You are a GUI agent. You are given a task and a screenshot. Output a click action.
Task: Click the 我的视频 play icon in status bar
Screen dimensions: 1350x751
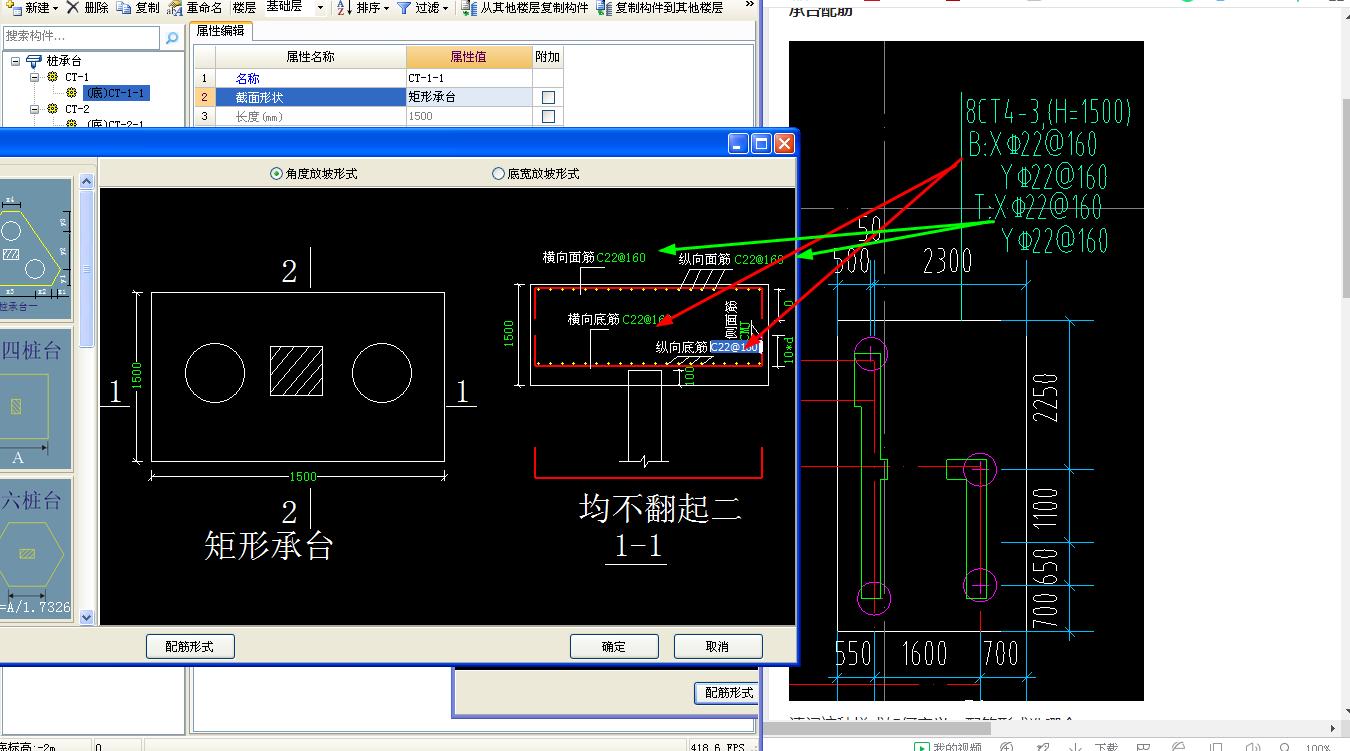click(921, 746)
